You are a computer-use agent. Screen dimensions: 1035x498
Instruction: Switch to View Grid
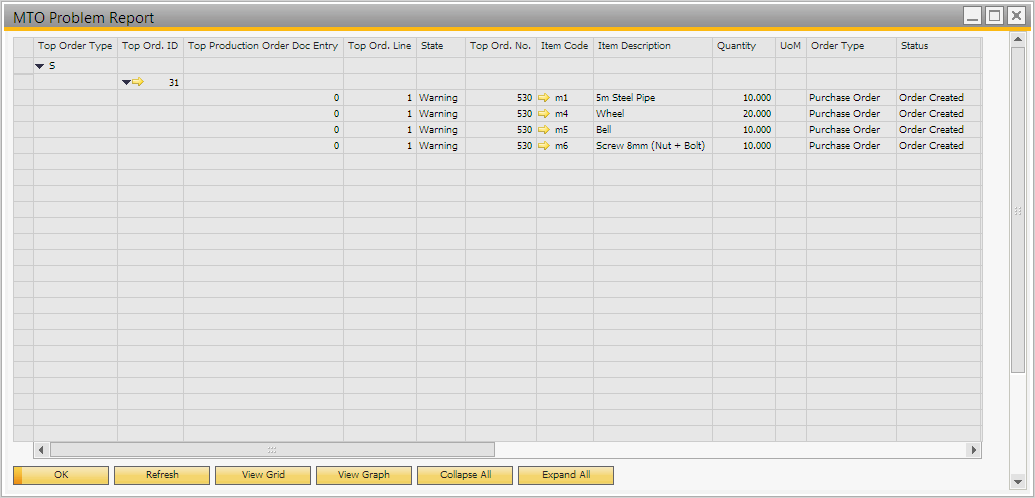[x=263, y=475]
